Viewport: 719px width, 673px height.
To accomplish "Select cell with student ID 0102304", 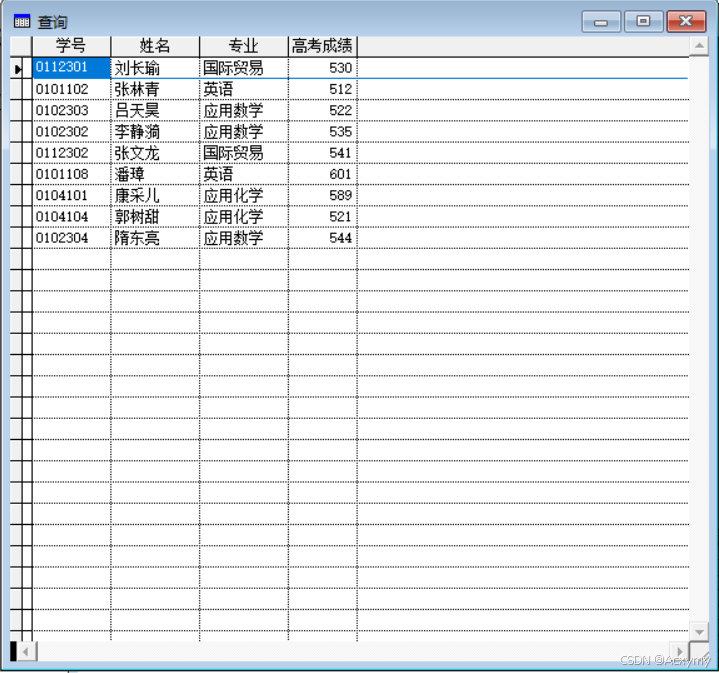I will tap(71, 238).
